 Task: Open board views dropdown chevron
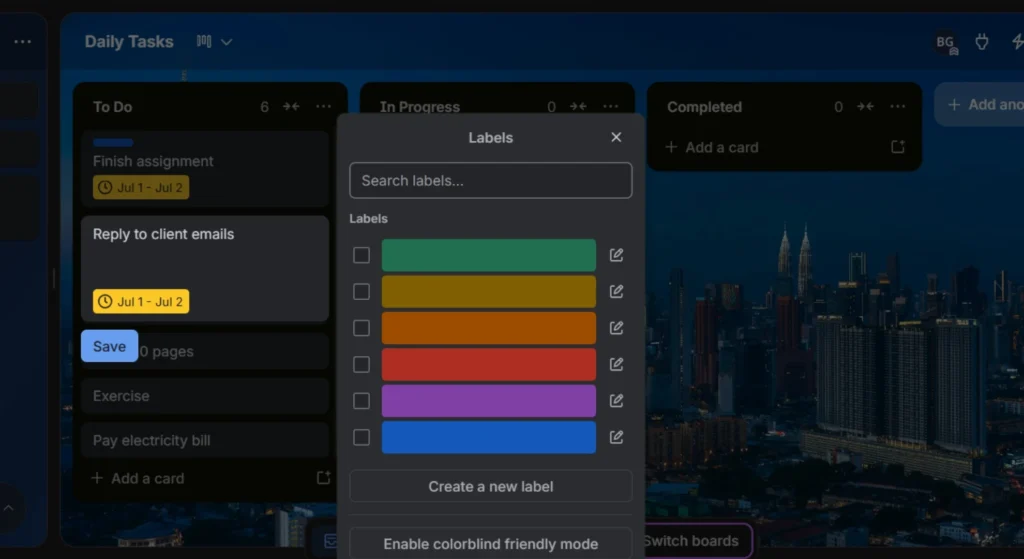click(x=227, y=42)
